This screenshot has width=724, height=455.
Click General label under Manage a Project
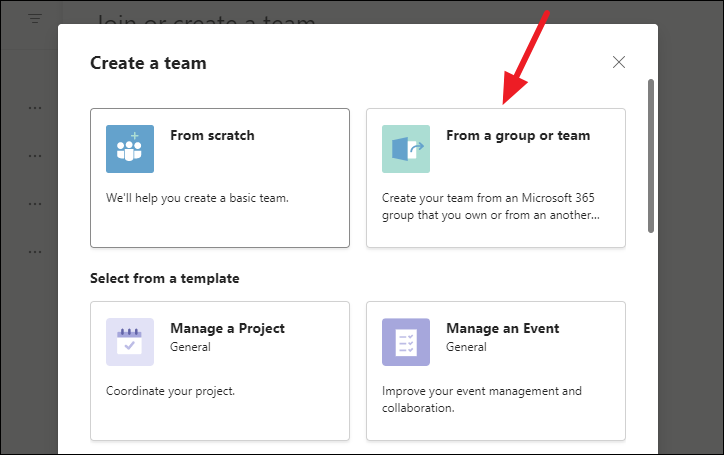(x=190, y=347)
